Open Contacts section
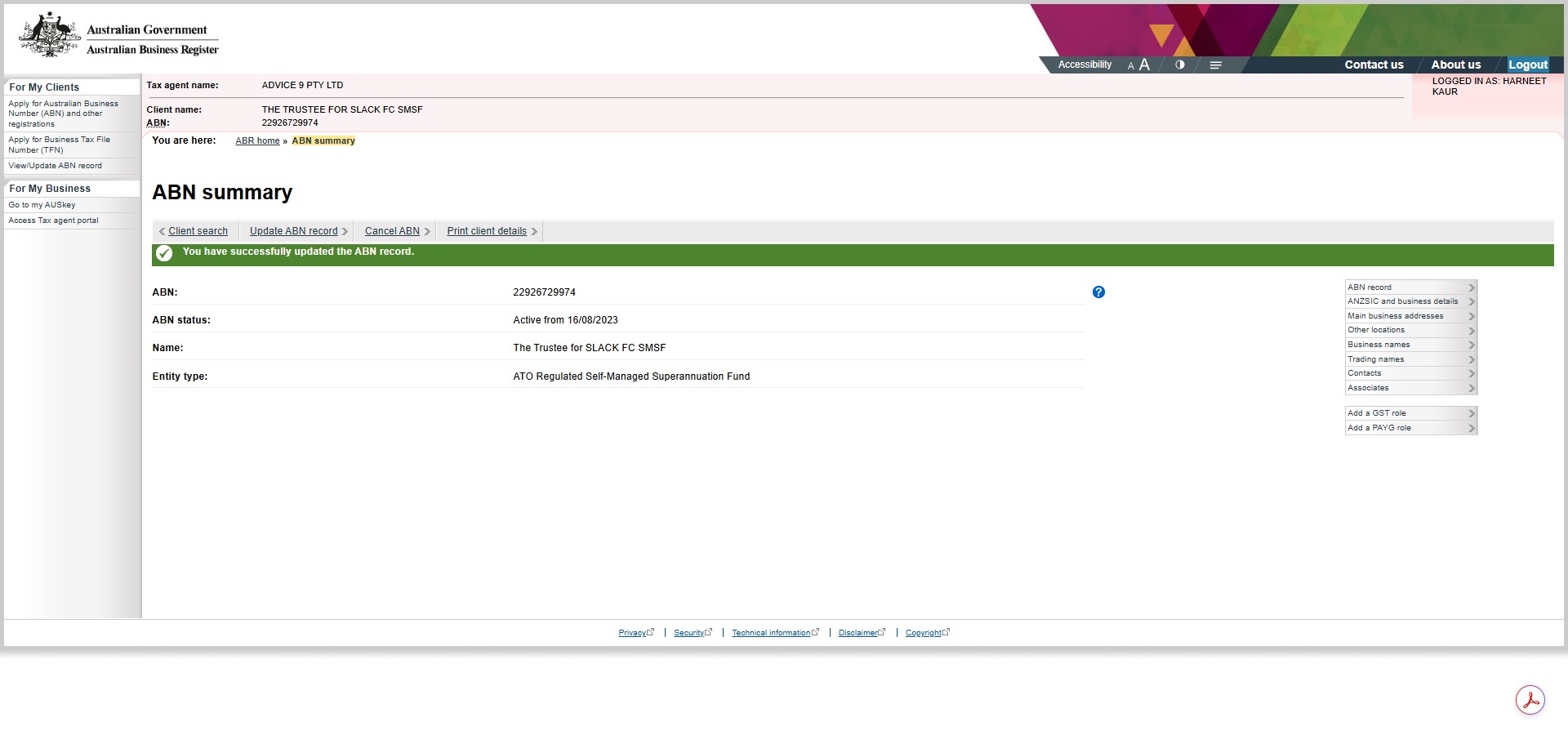1568x744 pixels. (x=1410, y=373)
